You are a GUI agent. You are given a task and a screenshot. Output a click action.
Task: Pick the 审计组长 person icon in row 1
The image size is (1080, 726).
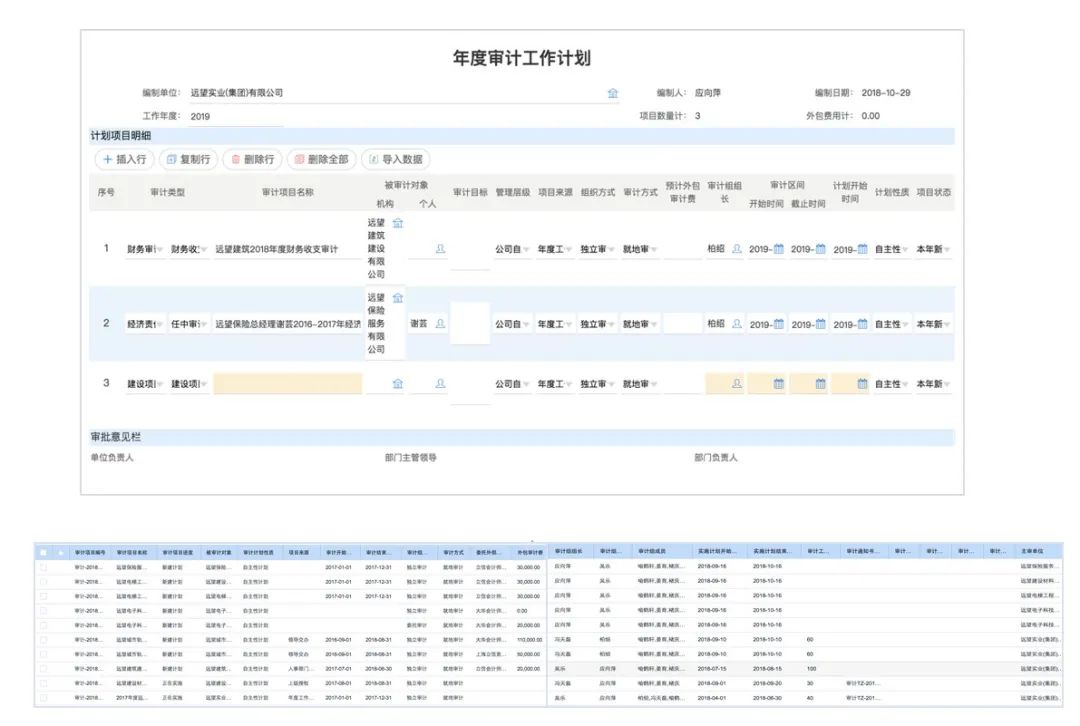coord(736,249)
